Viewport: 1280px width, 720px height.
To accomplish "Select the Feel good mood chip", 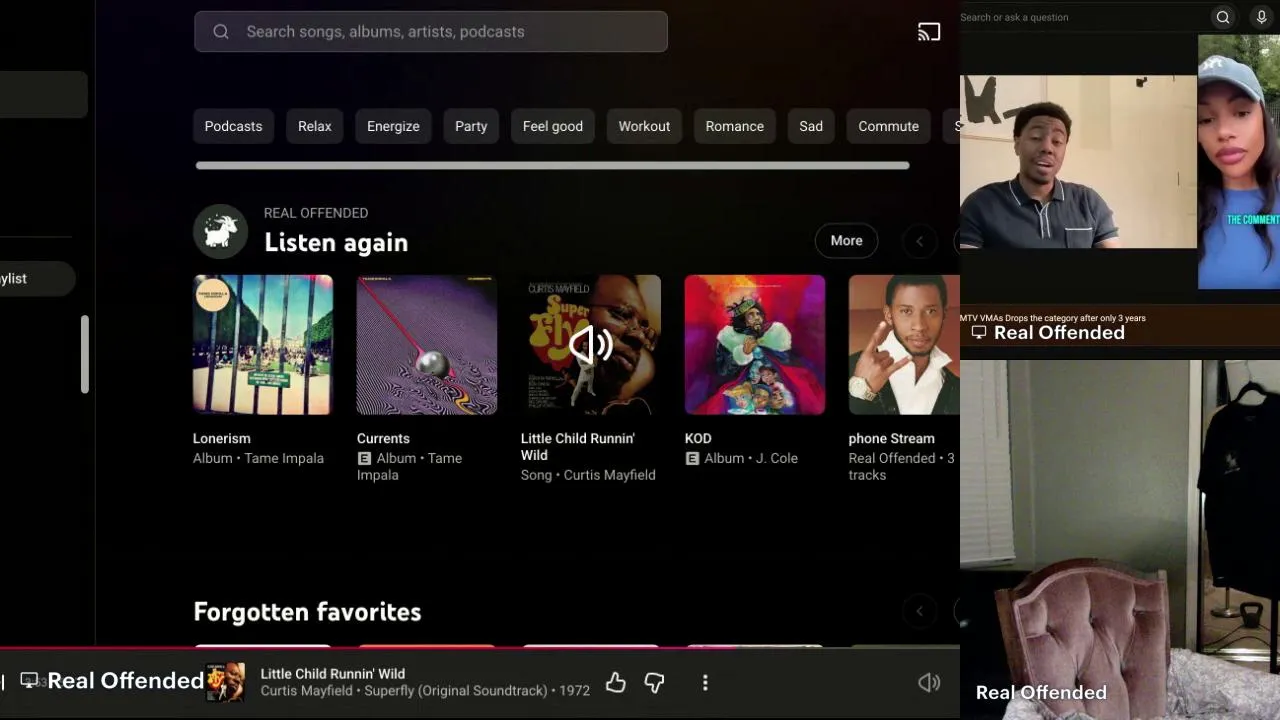I will point(553,126).
